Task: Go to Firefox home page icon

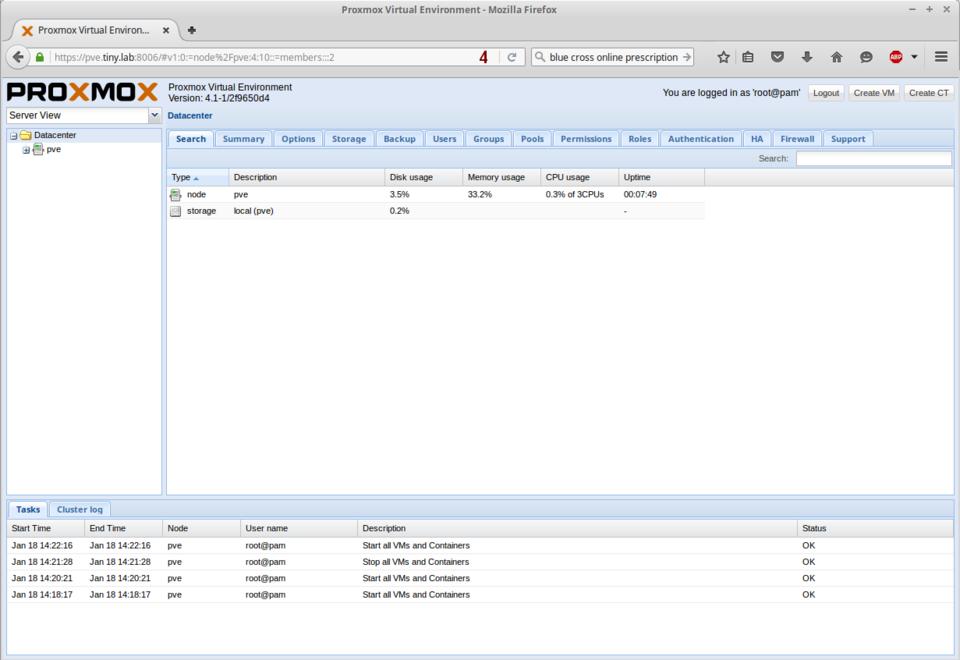Action: coord(836,57)
